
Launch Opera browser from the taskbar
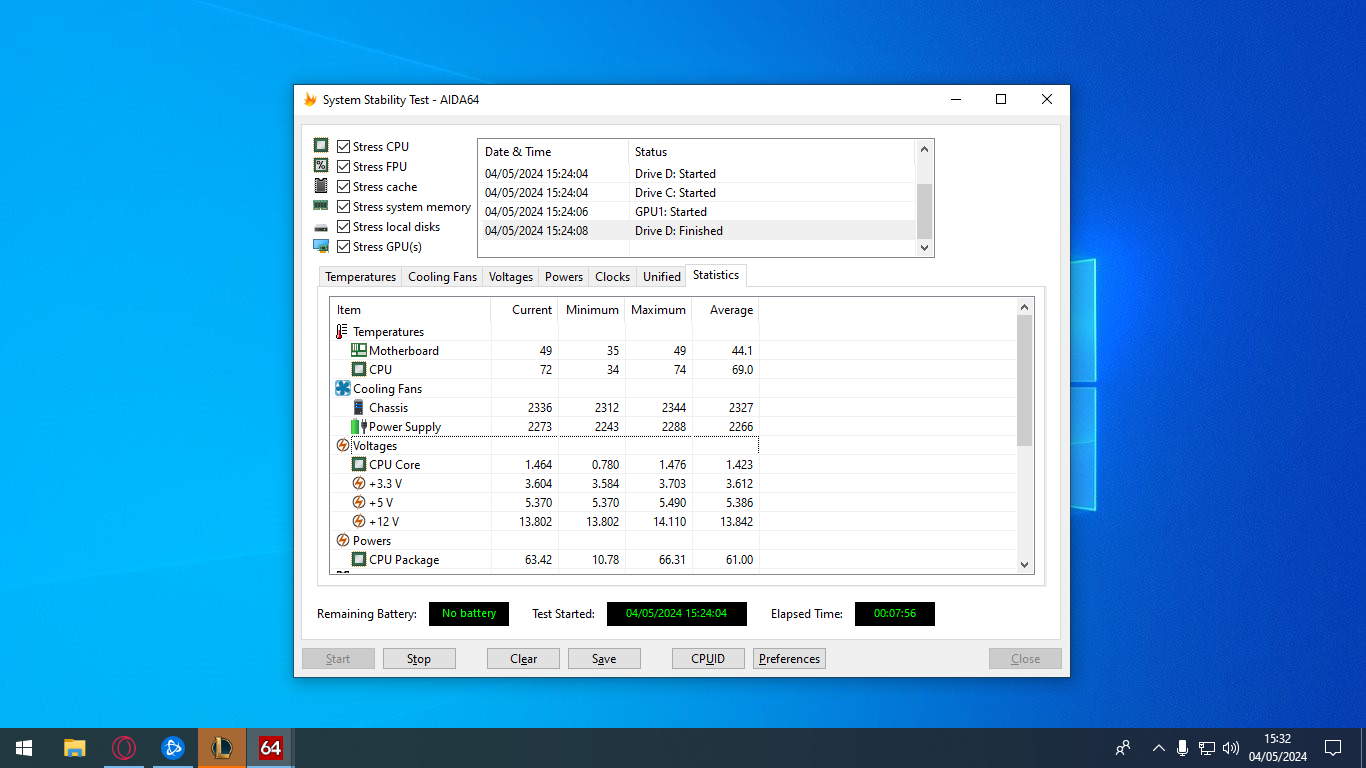(x=123, y=748)
